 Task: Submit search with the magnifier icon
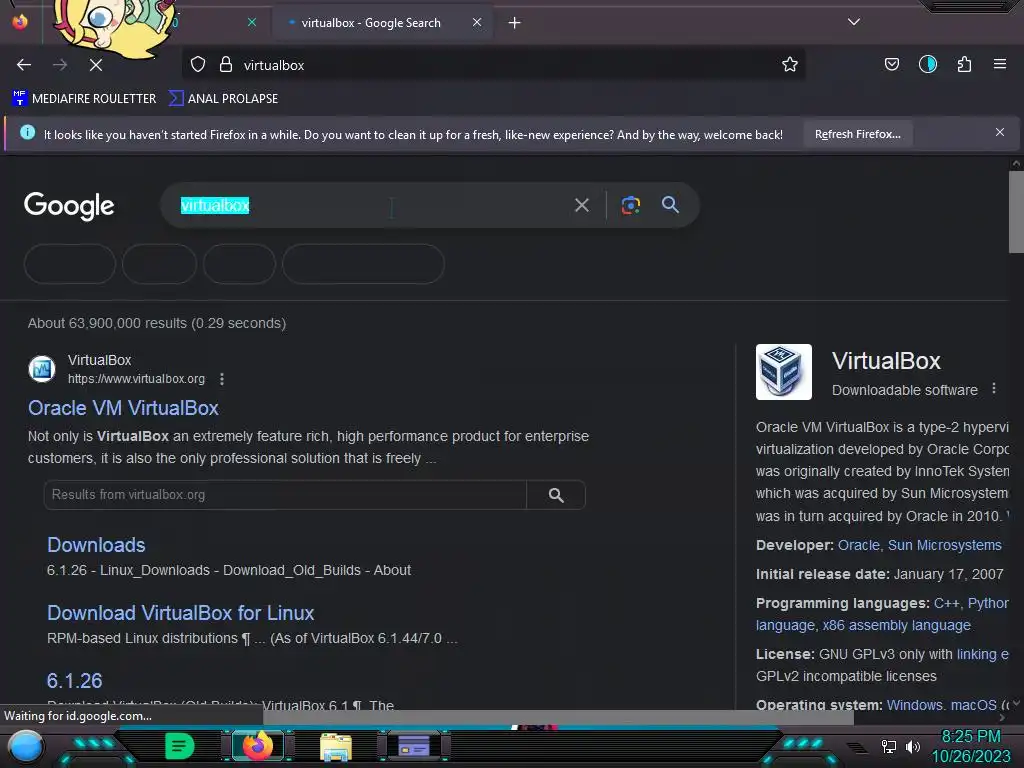tap(670, 204)
